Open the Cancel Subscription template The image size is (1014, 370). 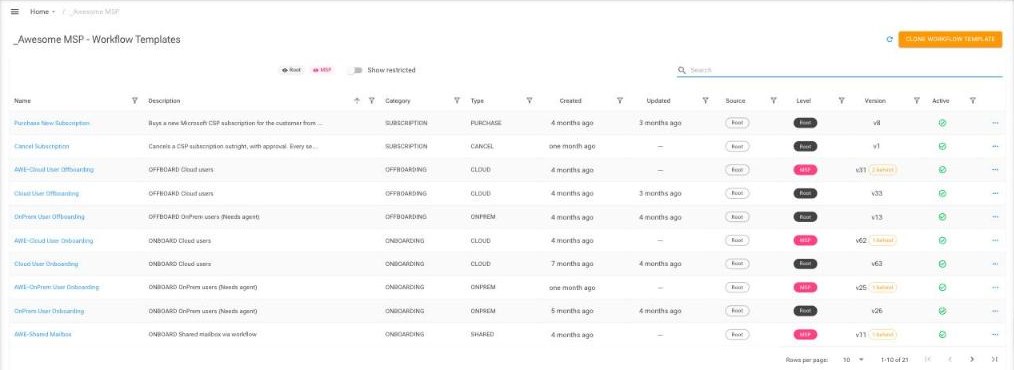pyautogui.click(x=41, y=146)
